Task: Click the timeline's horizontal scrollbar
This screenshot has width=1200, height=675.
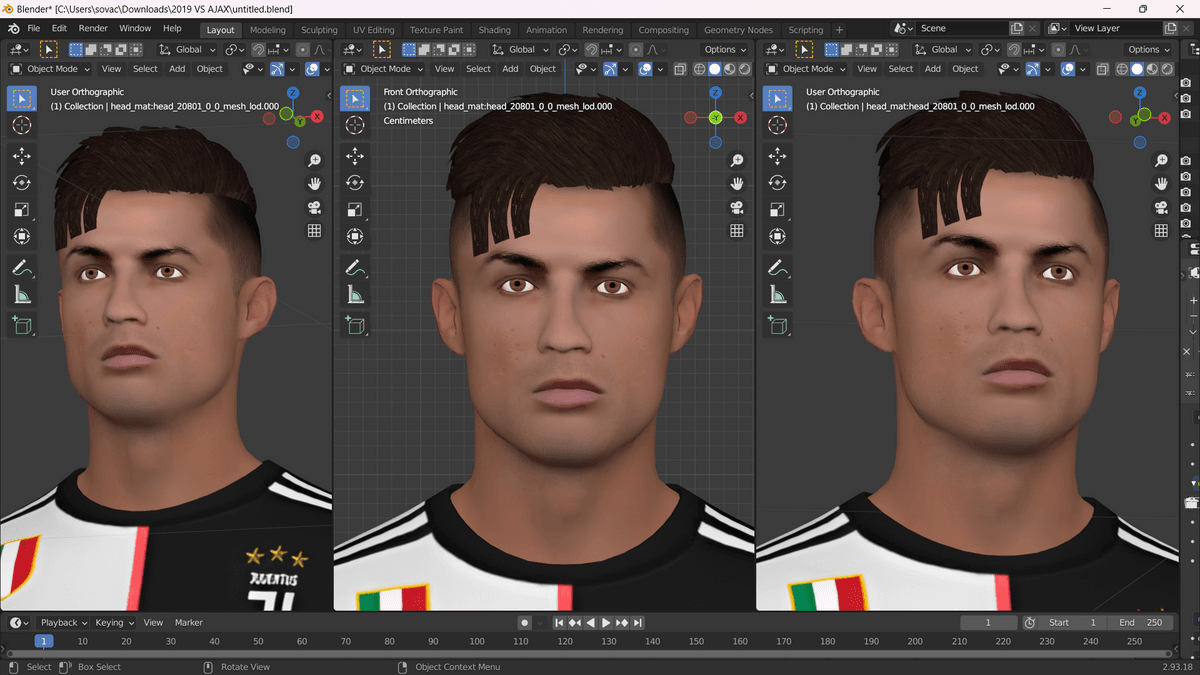Action: tap(600, 654)
